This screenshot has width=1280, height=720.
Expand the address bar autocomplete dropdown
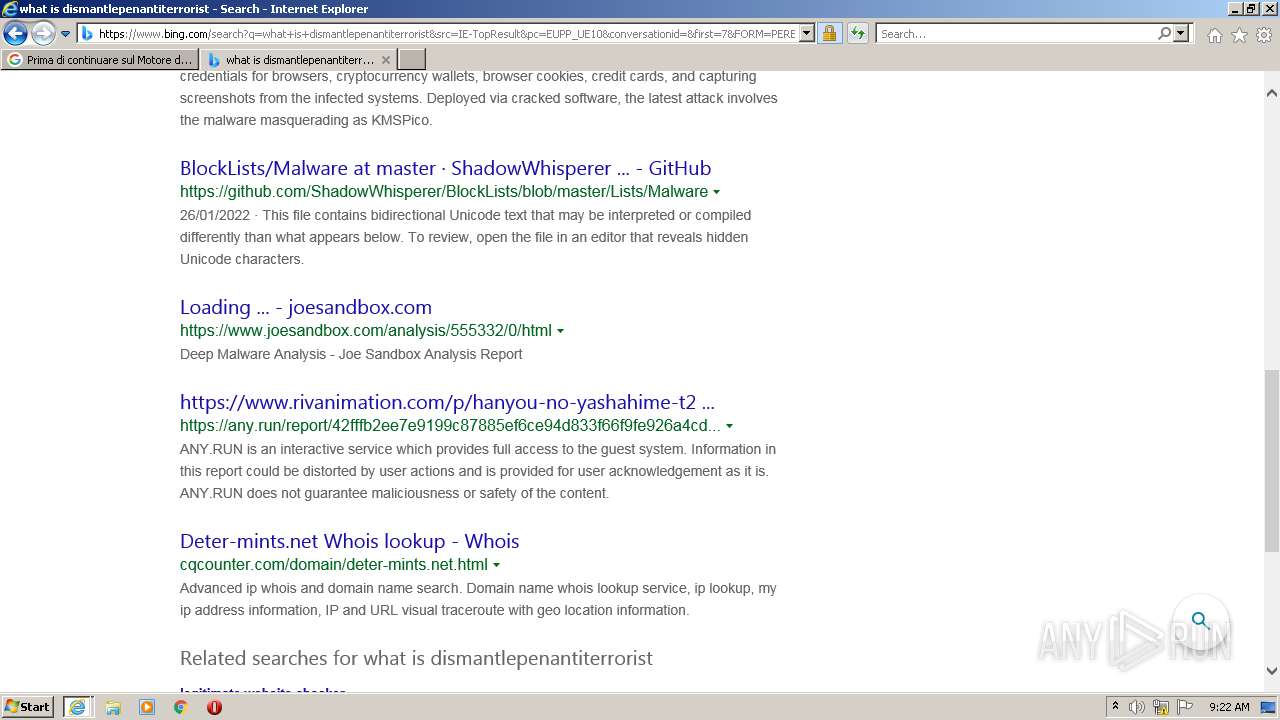point(807,34)
